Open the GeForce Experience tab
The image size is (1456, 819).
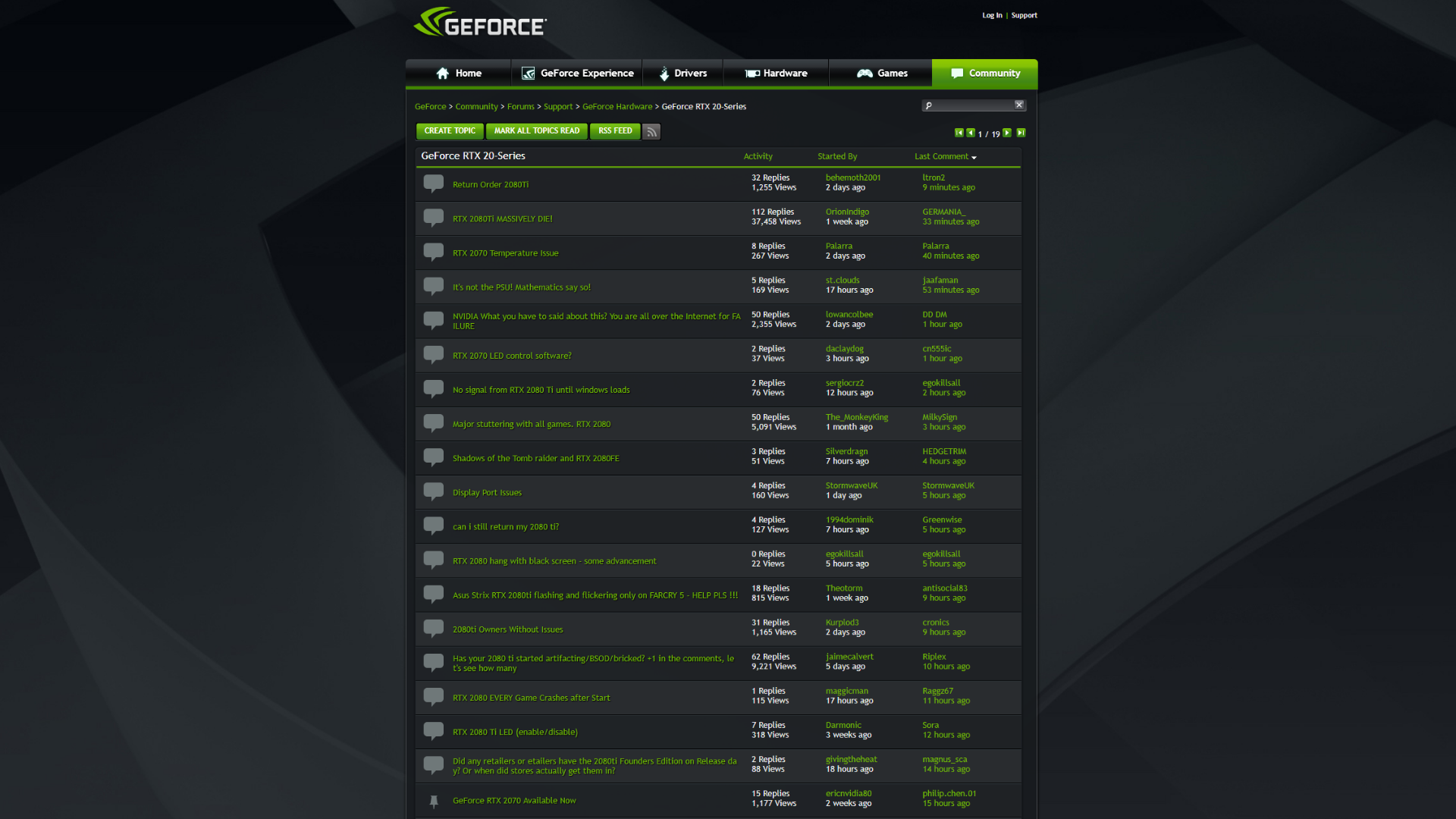(x=577, y=74)
